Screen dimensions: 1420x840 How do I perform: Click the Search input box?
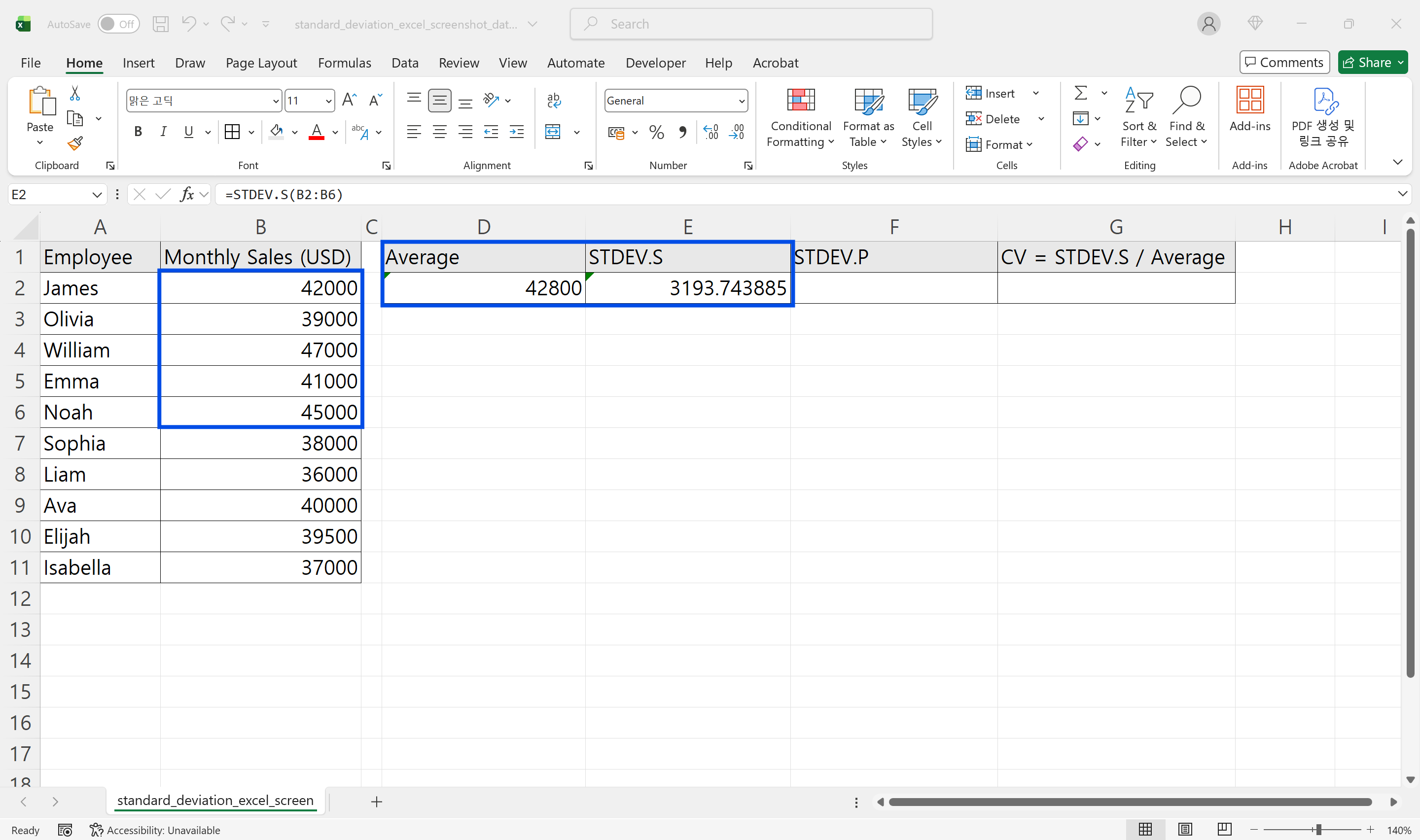750,24
